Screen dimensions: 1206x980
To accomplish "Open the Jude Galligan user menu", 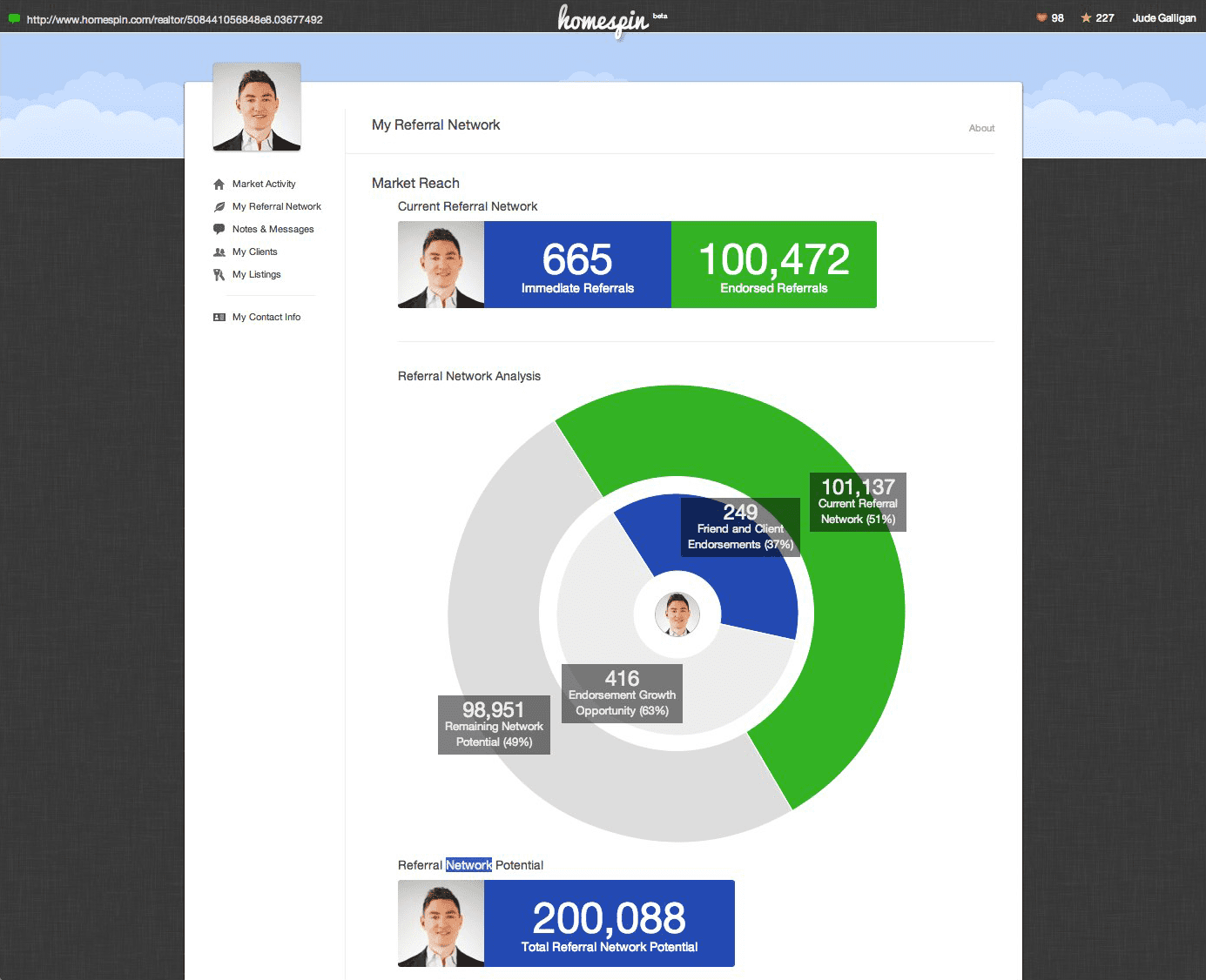I will [1163, 18].
